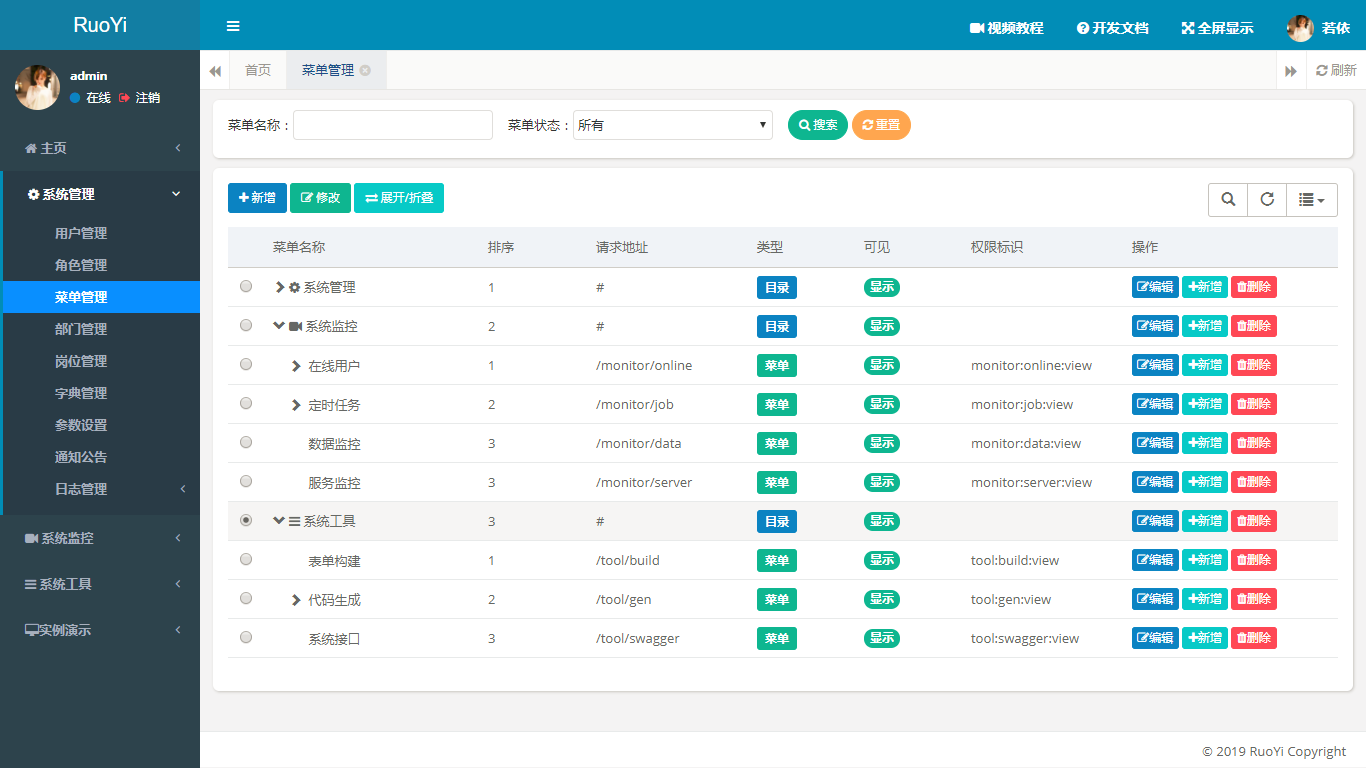Click the left double-arrow tab scroll icon
The image size is (1366, 768).
215,71
